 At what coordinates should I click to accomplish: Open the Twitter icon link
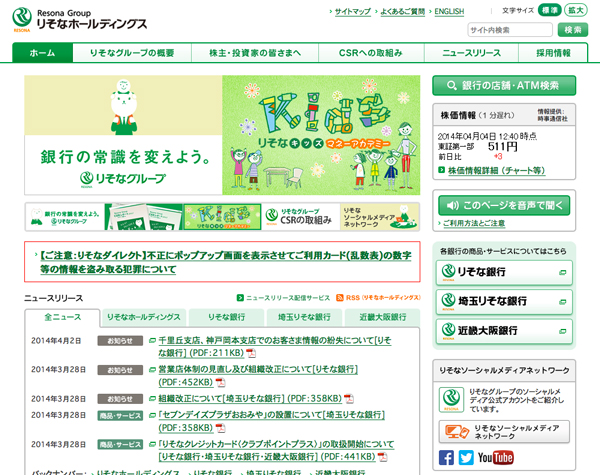466,457
